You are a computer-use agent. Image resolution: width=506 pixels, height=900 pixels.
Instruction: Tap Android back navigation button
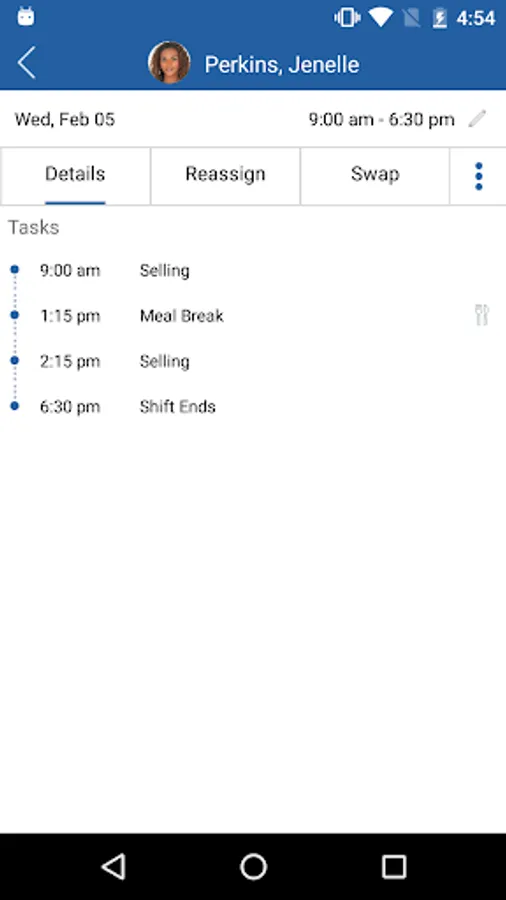[114, 866]
